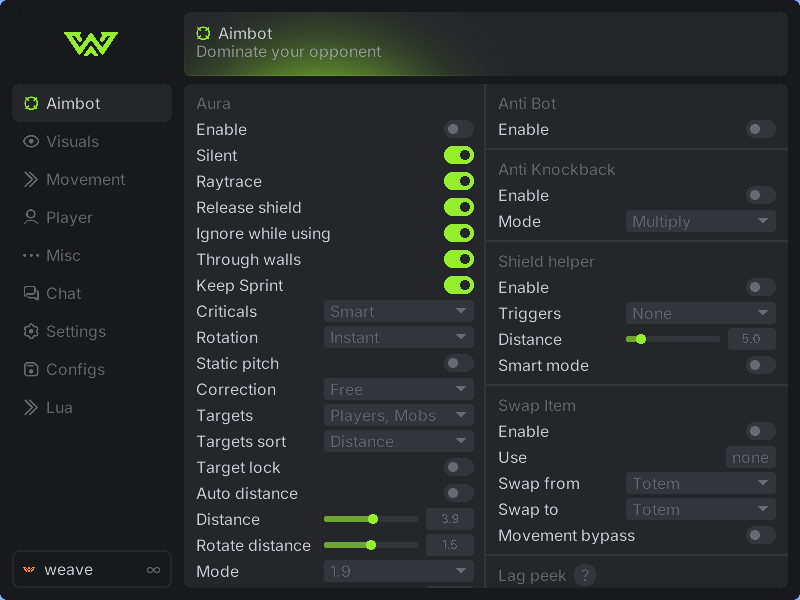
Task: Switch to the Misc tab
Action: click(63, 256)
